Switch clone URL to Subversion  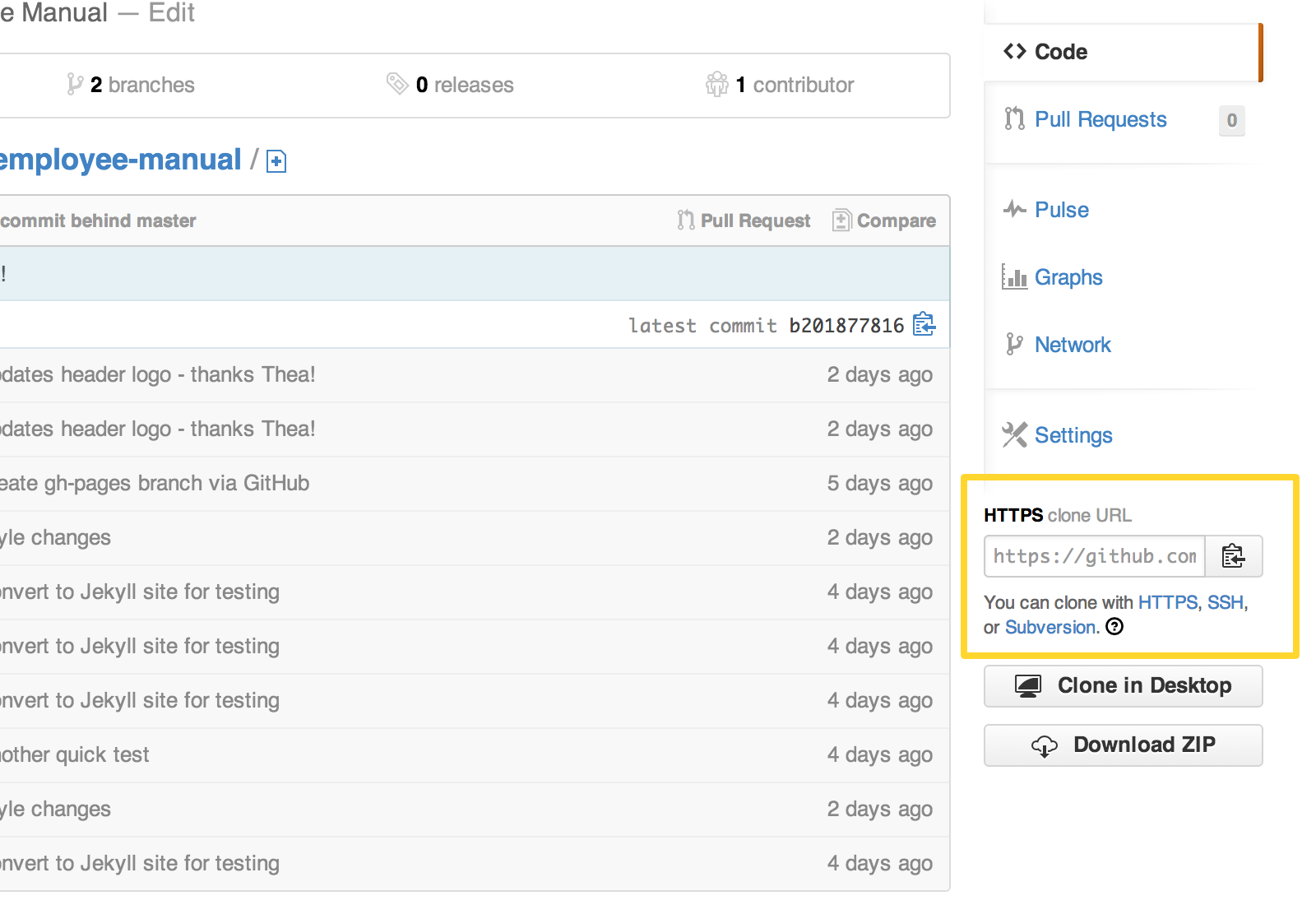coord(1051,627)
